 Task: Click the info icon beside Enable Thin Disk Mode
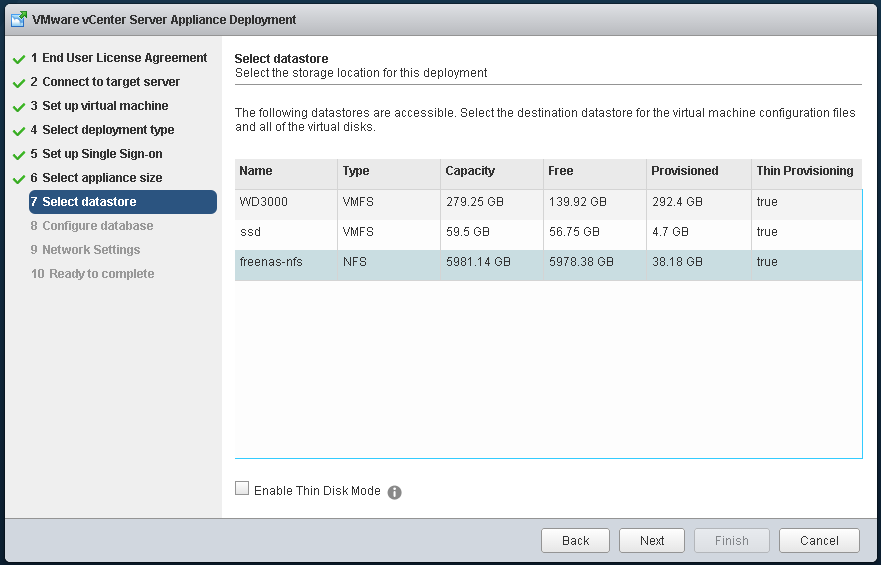394,492
